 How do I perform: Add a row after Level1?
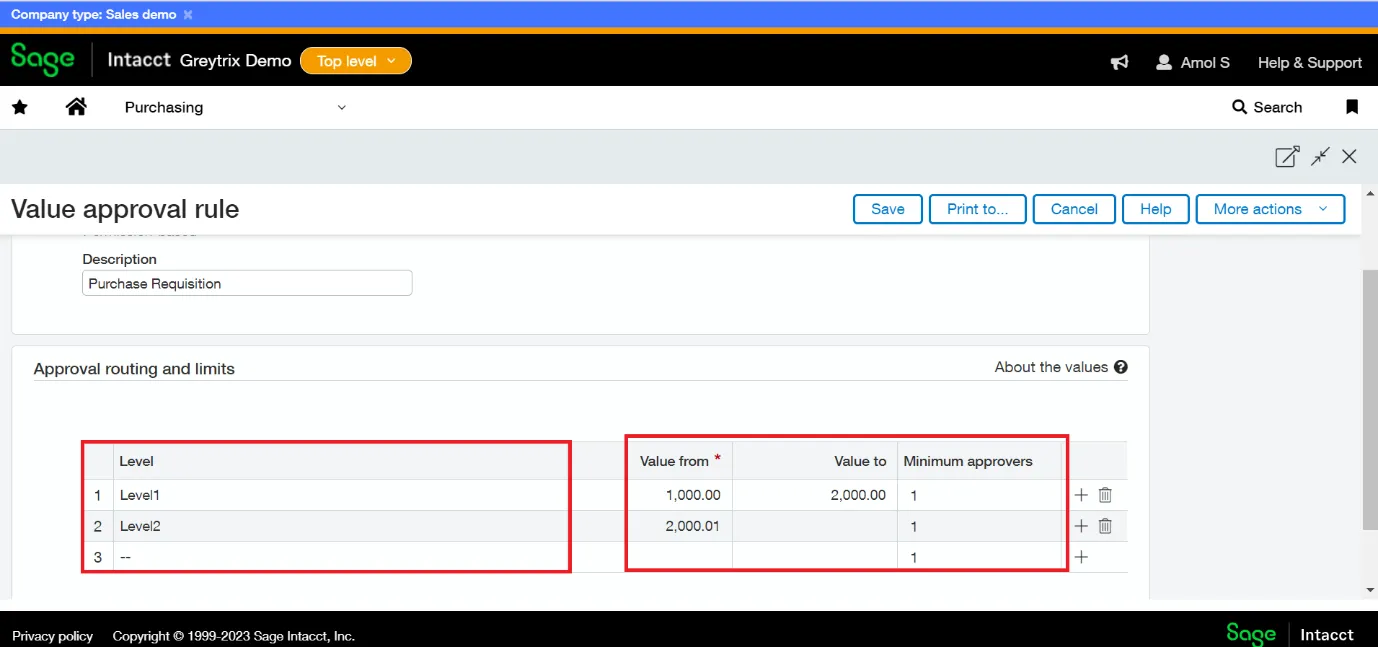coord(1081,495)
